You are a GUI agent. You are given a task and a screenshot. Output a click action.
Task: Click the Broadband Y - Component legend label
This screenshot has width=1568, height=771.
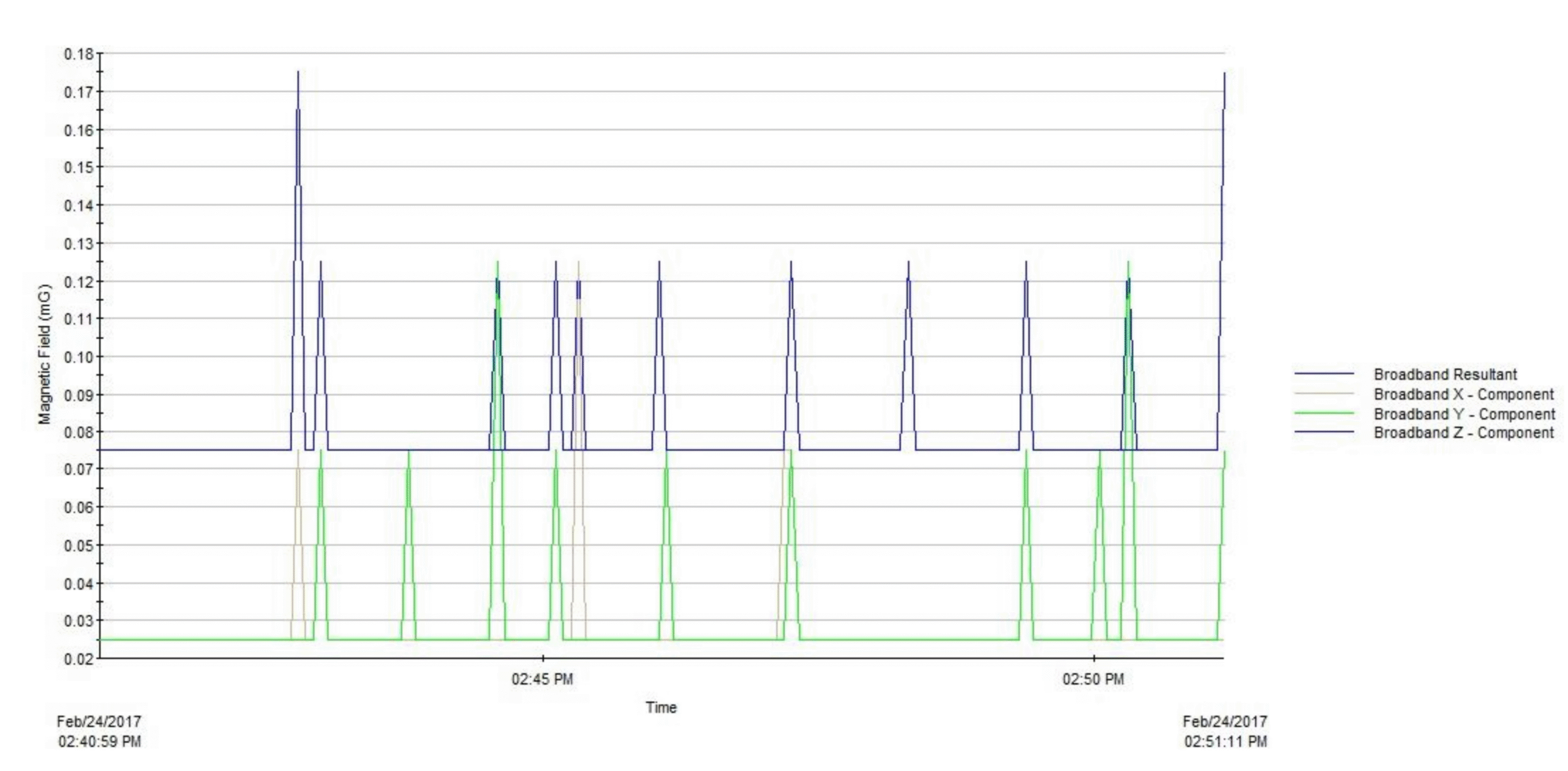[x=1463, y=414]
